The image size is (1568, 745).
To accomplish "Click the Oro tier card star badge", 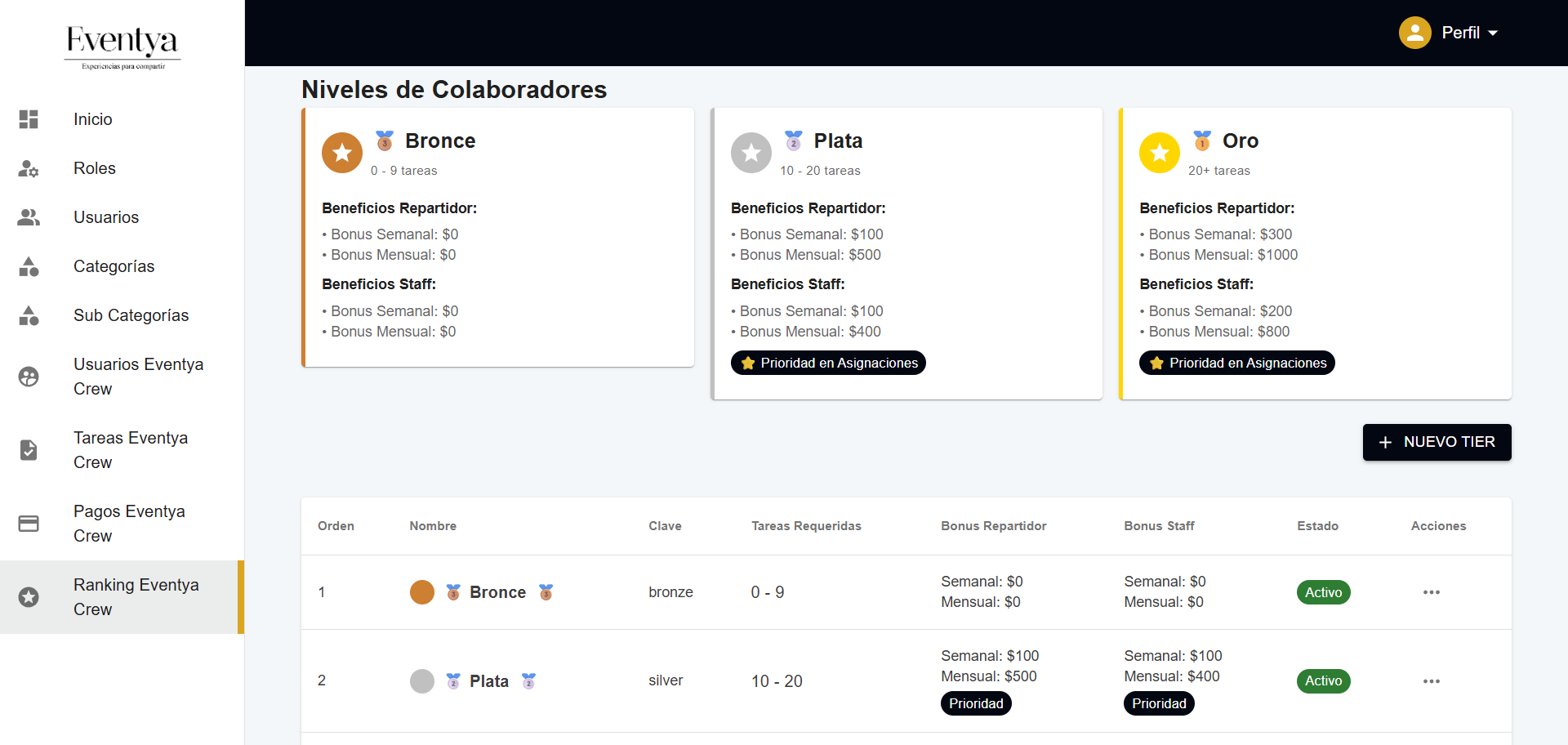I will click(1159, 153).
